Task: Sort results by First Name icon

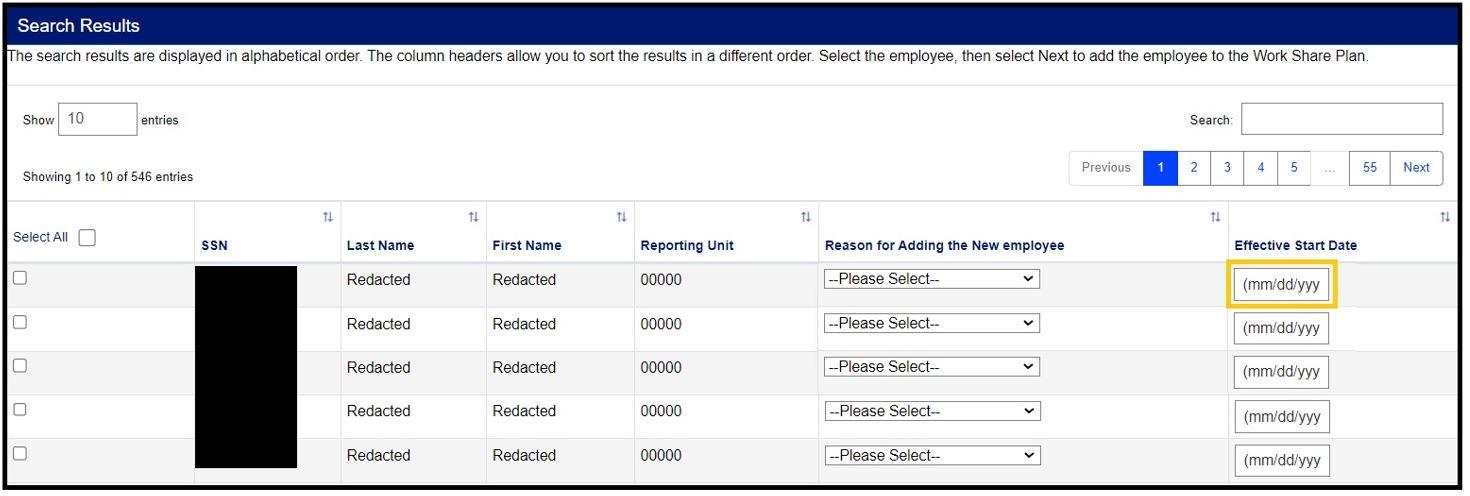Action: [621, 217]
